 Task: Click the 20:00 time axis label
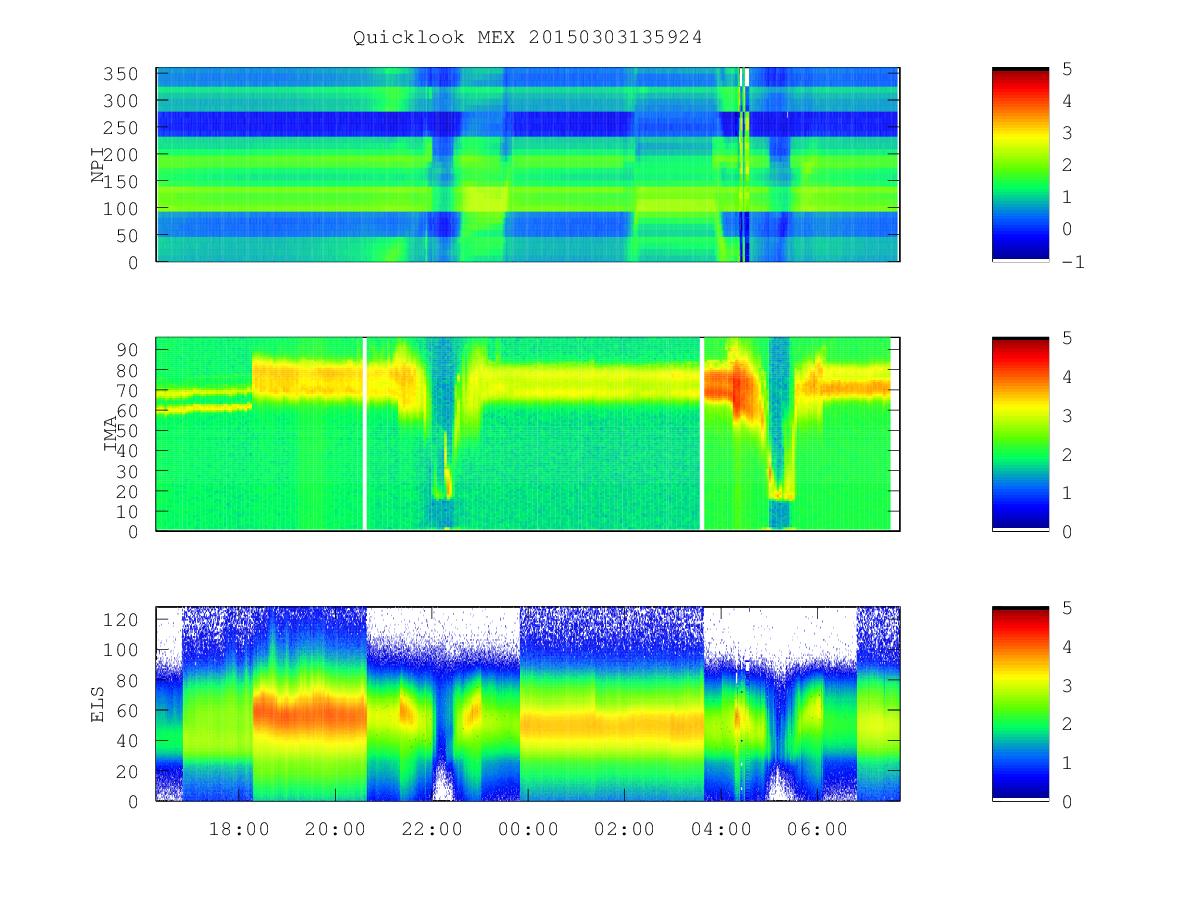pos(335,830)
